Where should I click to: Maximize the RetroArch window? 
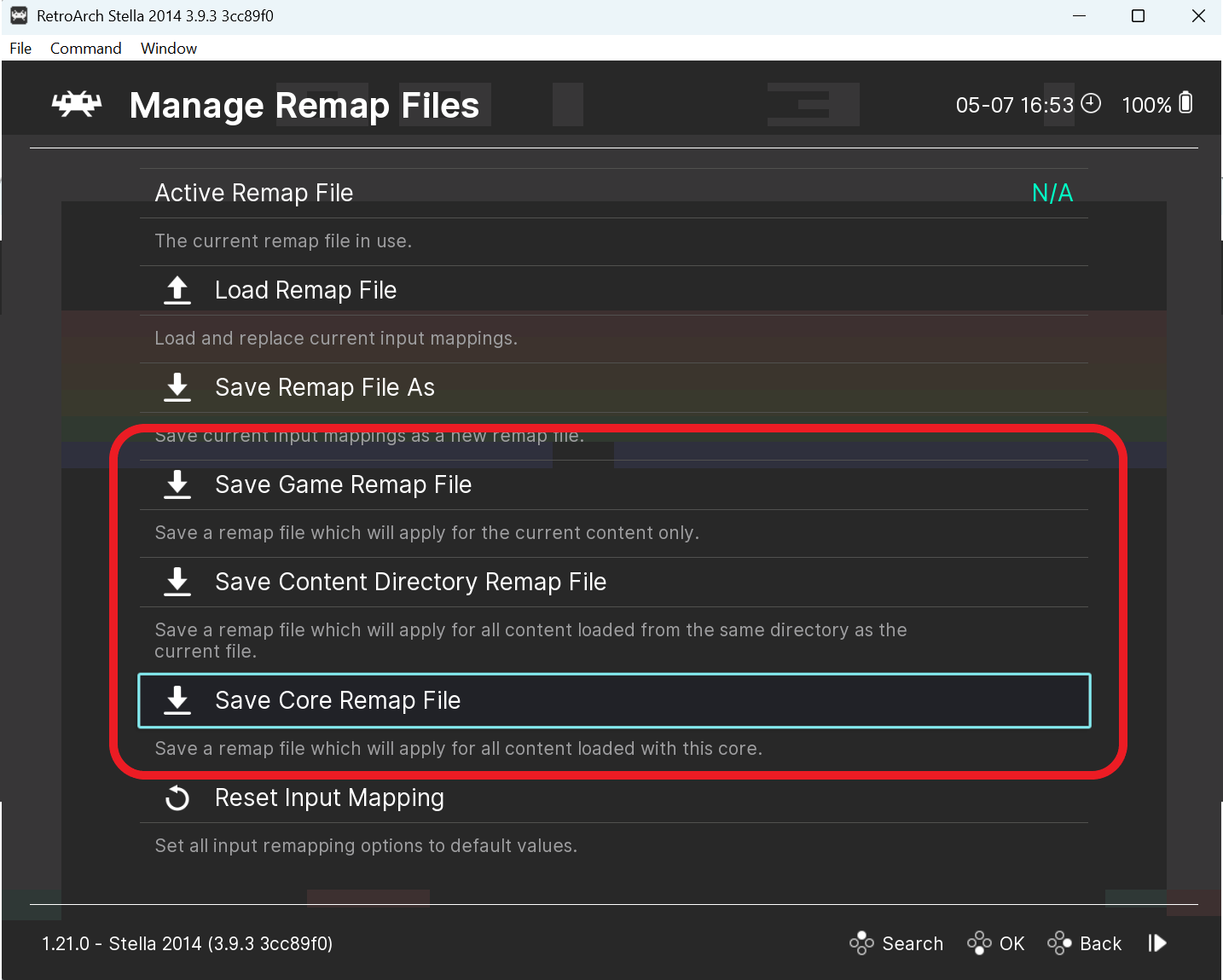point(1138,16)
